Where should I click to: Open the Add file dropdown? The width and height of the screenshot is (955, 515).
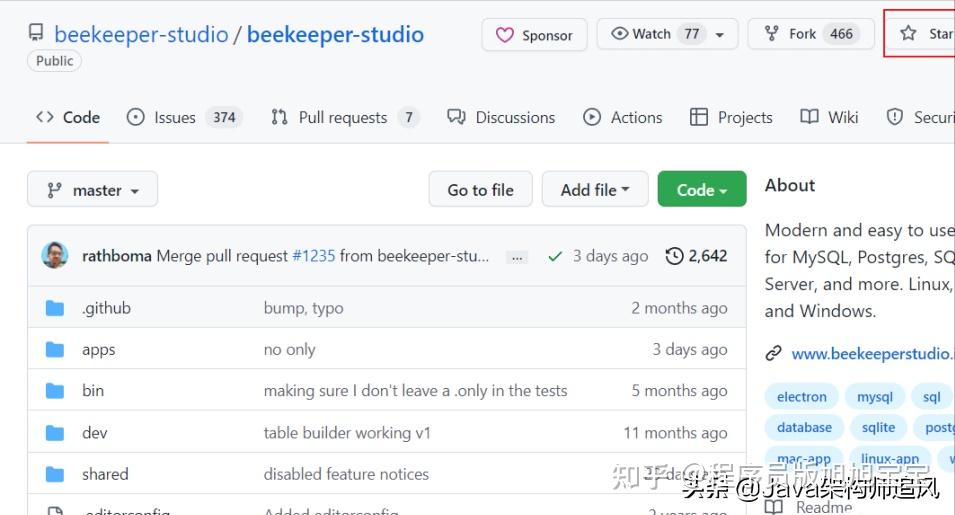(x=595, y=190)
